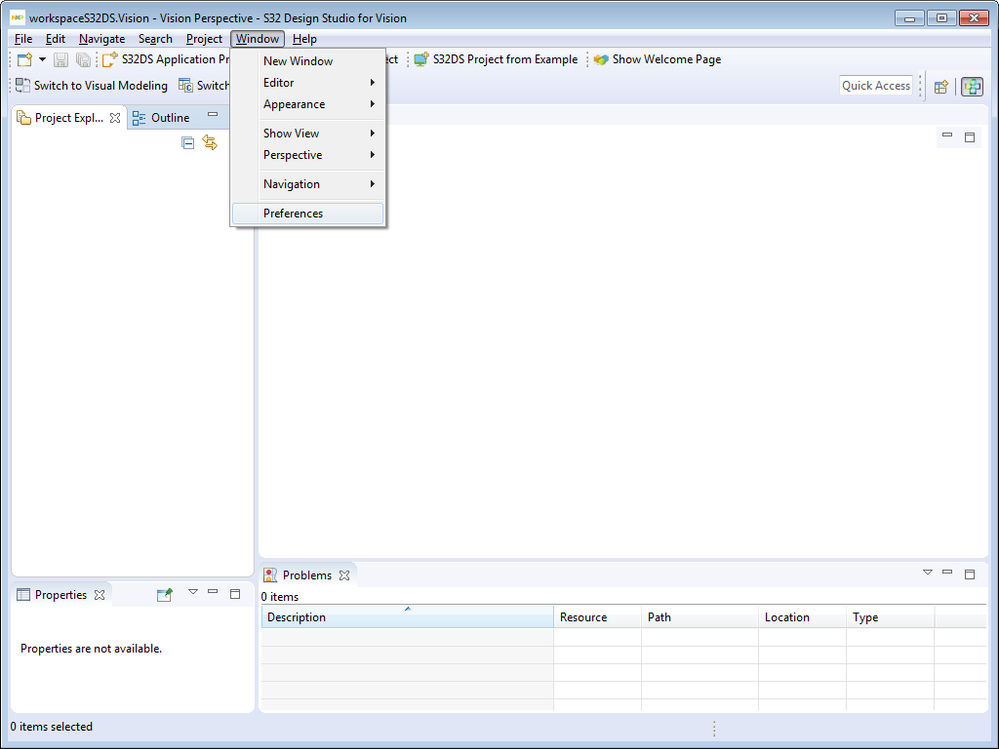Maximize the Properties panel
Image resolution: width=999 pixels, height=749 pixels.
235,594
